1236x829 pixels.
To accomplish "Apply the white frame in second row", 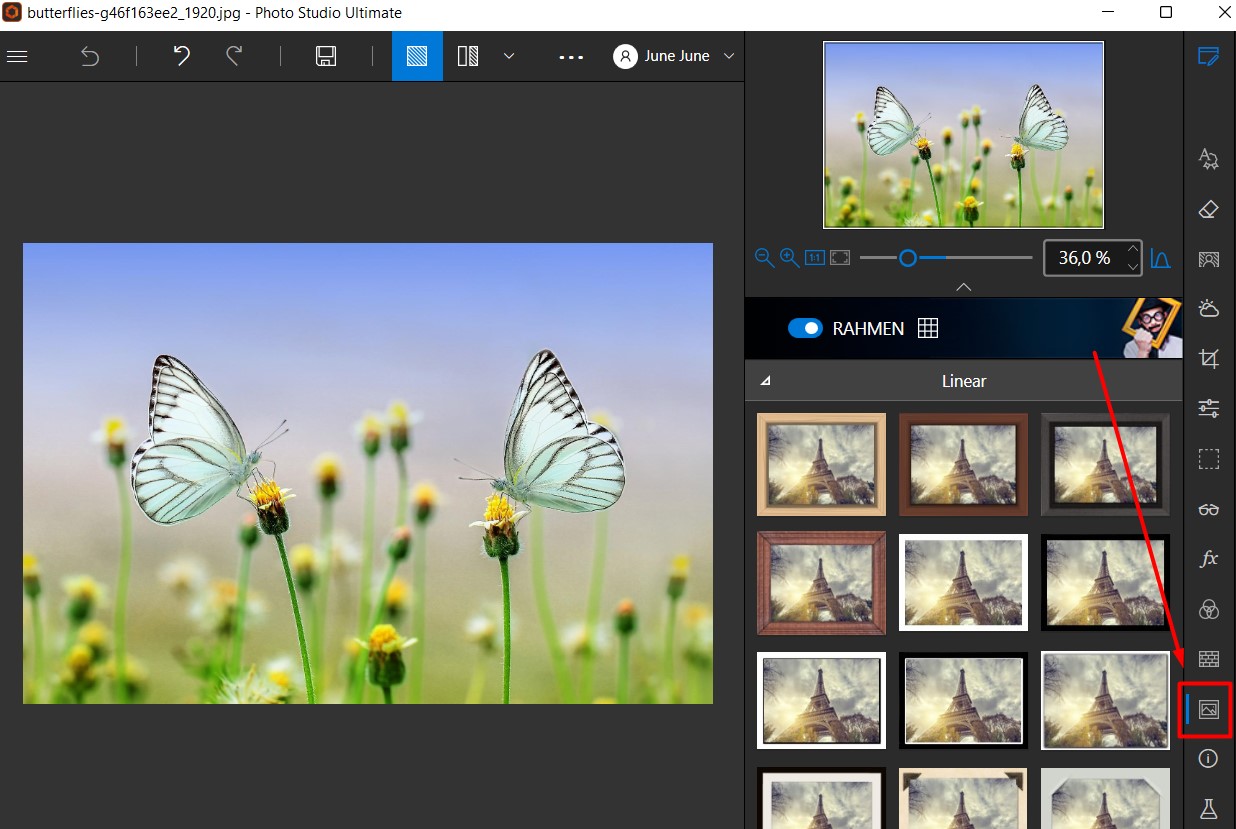I will click(963, 583).
